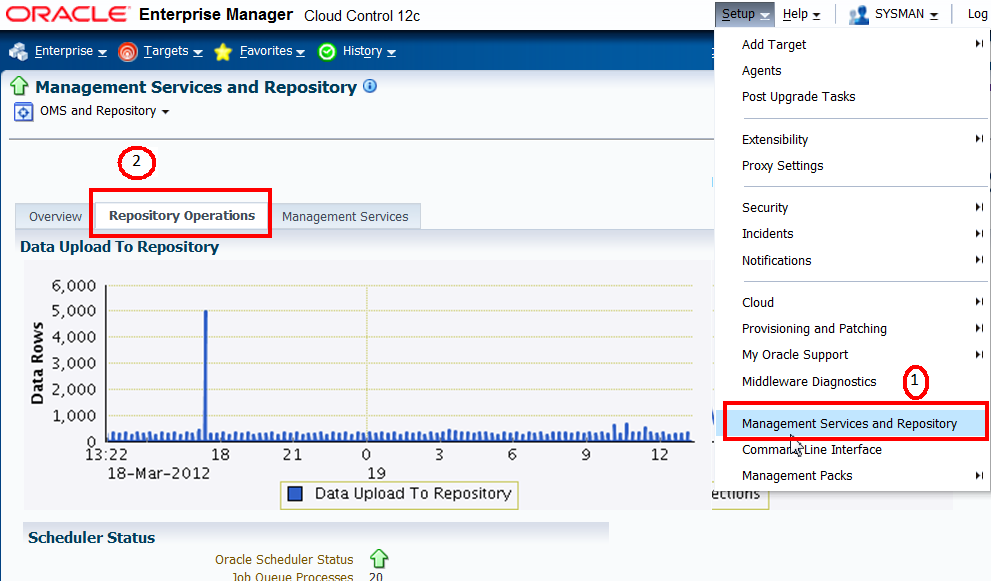The height and width of the screenshot is (587, 995).
Task: Click the History clock check icon
Action: 327,51
